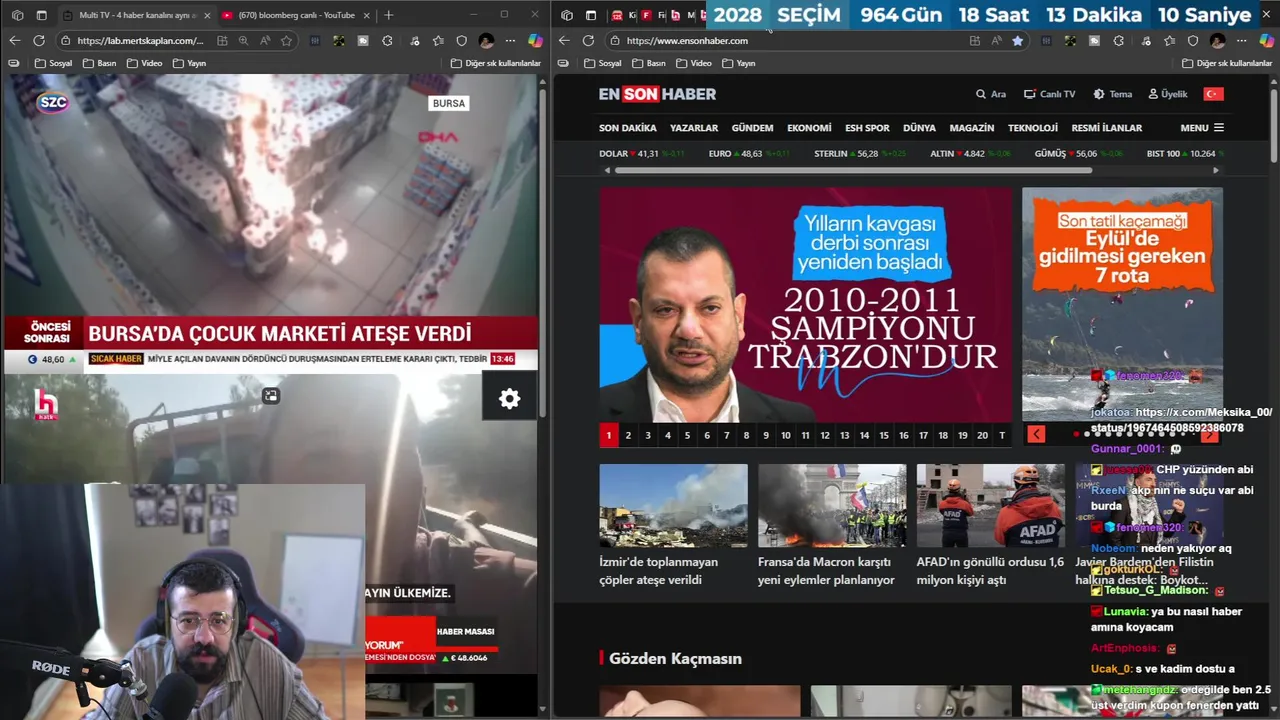Click picture-in-picture icon on Halk TV stream
The width and height of the screenshot is (1280, 720).
pyautogui.click(x=270, y=396)
